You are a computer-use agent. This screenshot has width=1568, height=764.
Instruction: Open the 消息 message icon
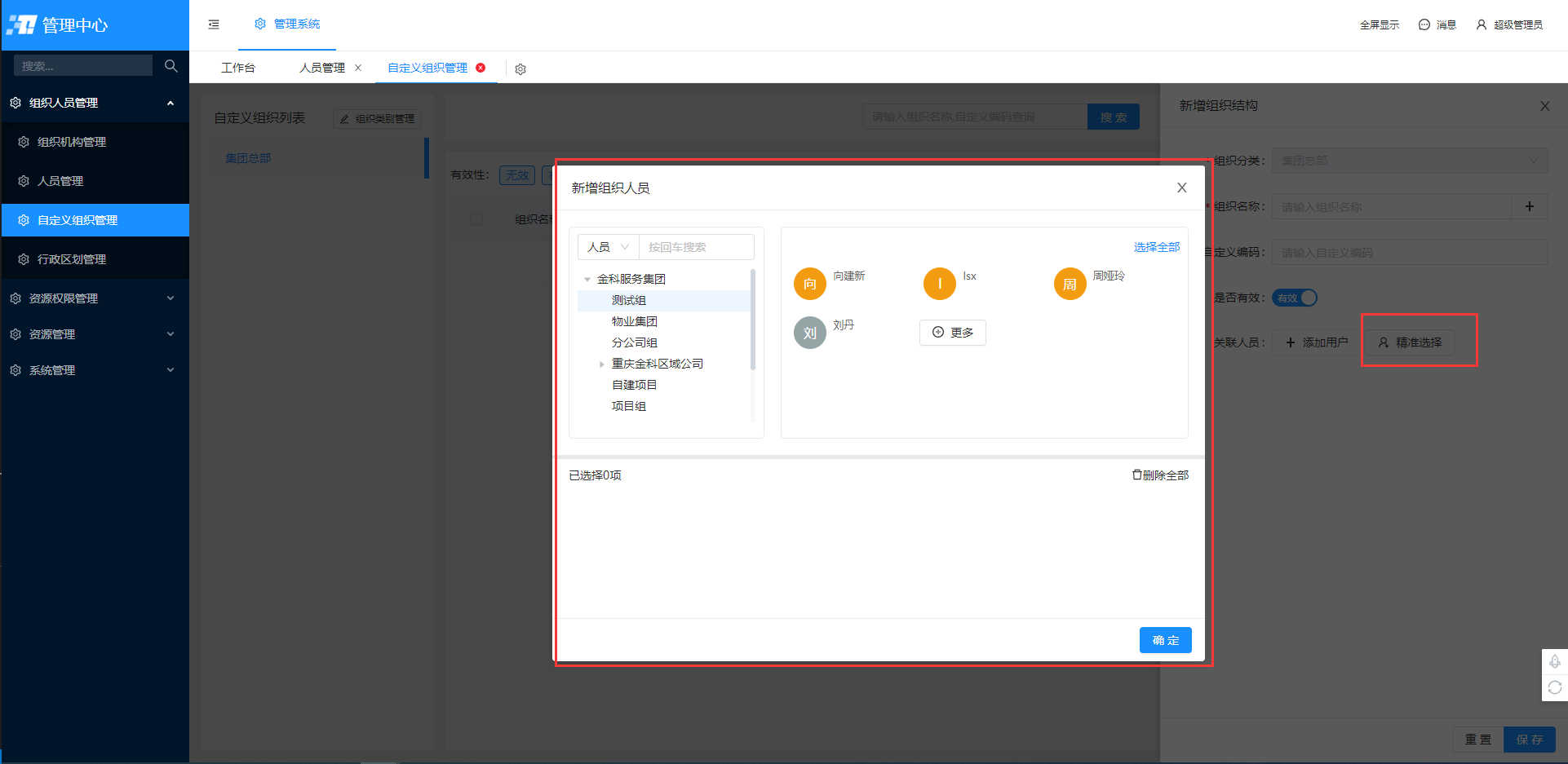pos(1437,24)
